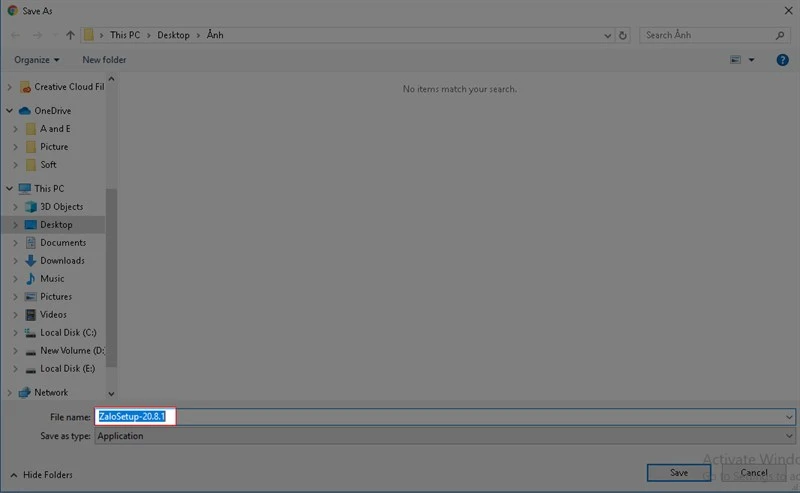Click the Back navigation arrow
800x493 pixels.
pyautogui.click(x=15, y=35)
